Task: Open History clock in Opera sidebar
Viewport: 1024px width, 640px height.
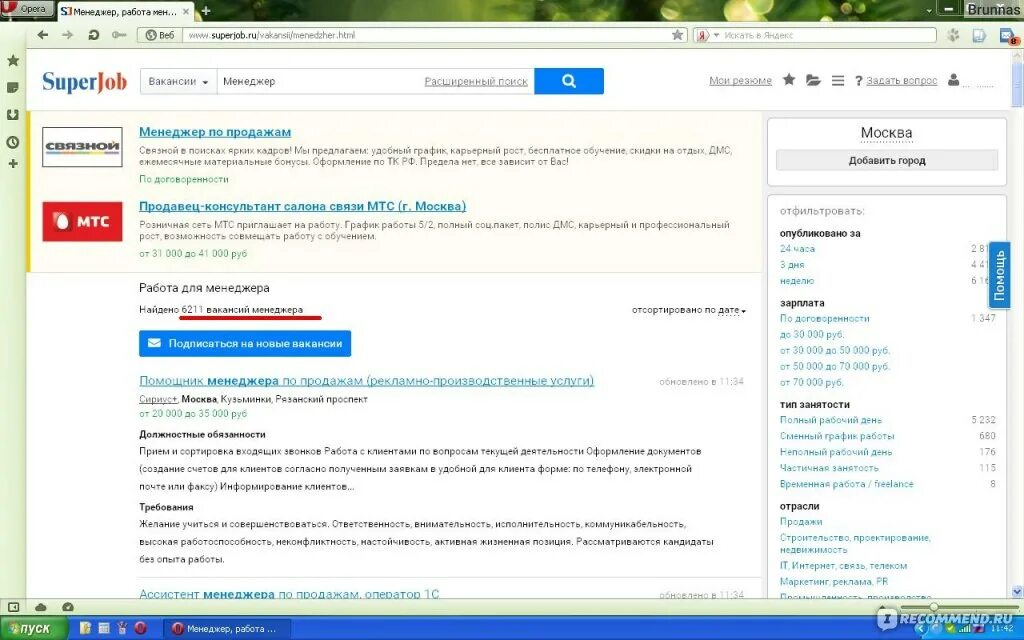Action: click(12, 142)
